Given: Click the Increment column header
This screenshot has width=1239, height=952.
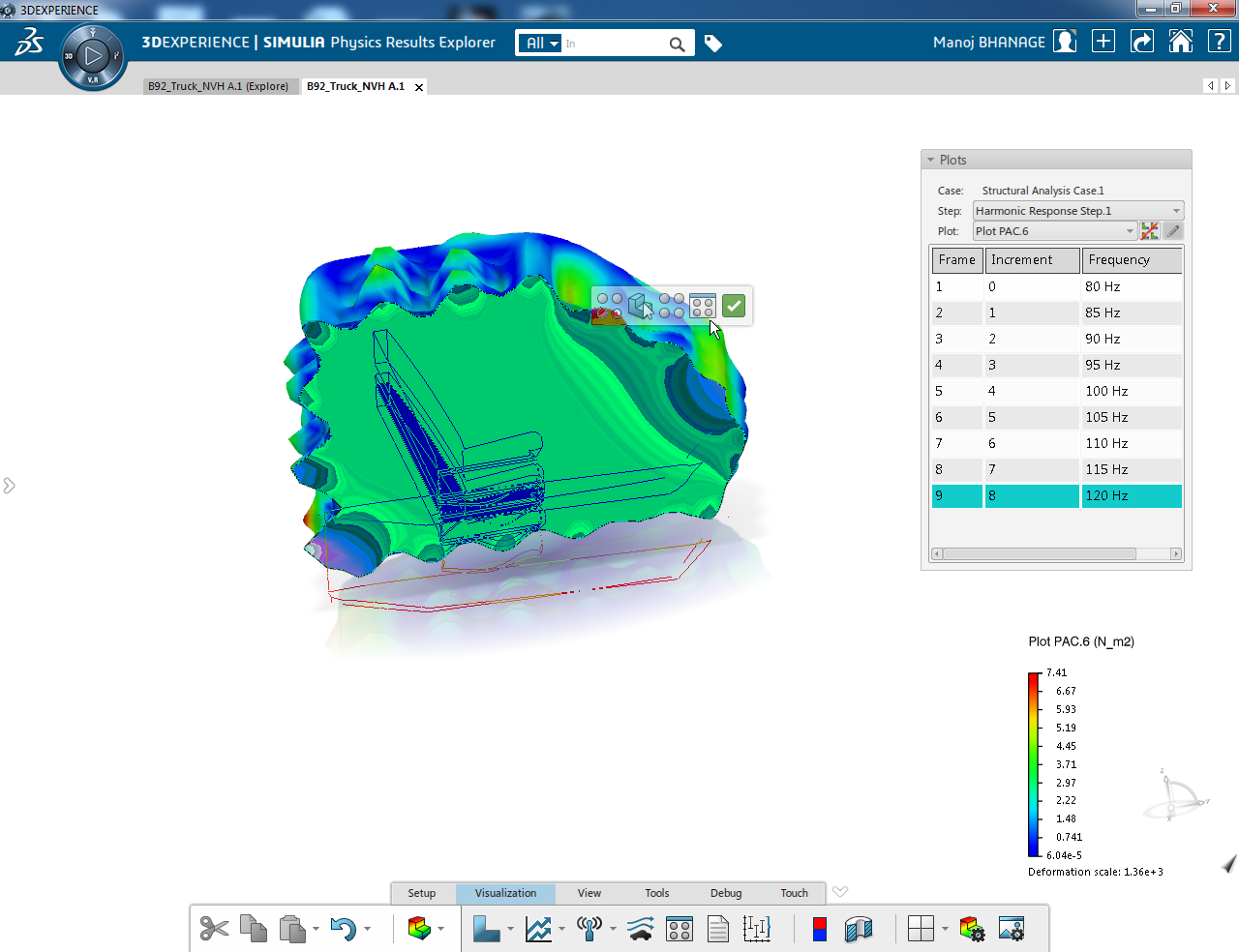Looking at the screenshot, I should [1032, 260].
